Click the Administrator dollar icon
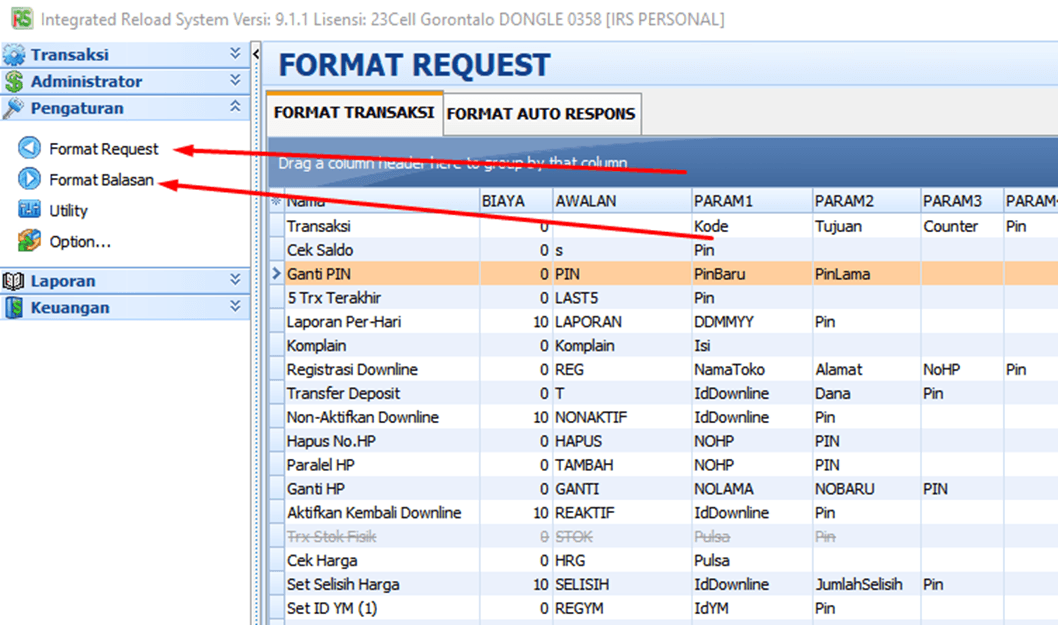This screenshot has width=1058, height=625. pos(14,82)
